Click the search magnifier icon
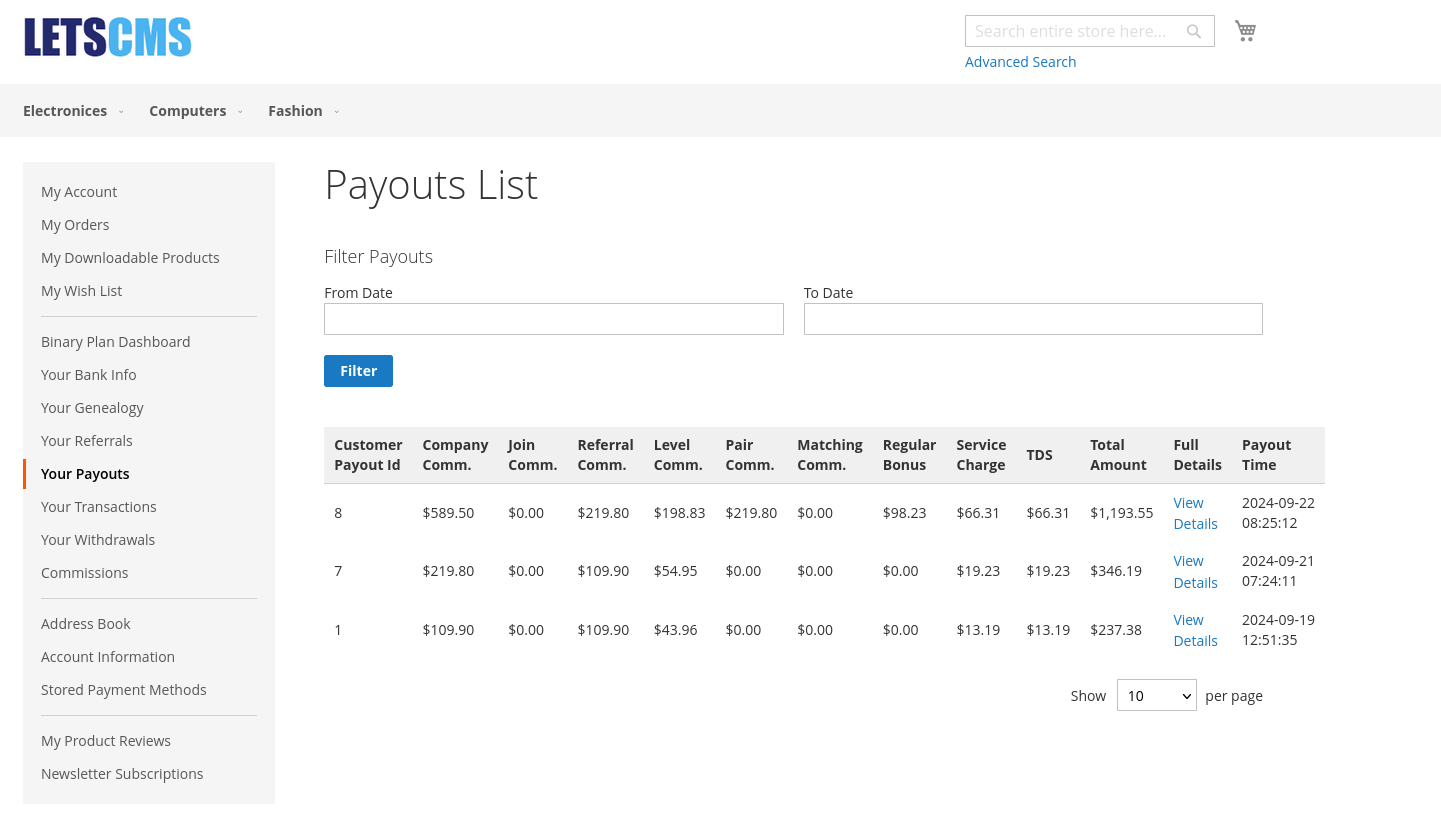This screenshot has height=822, width=1441. click(x=1194, y=31)
